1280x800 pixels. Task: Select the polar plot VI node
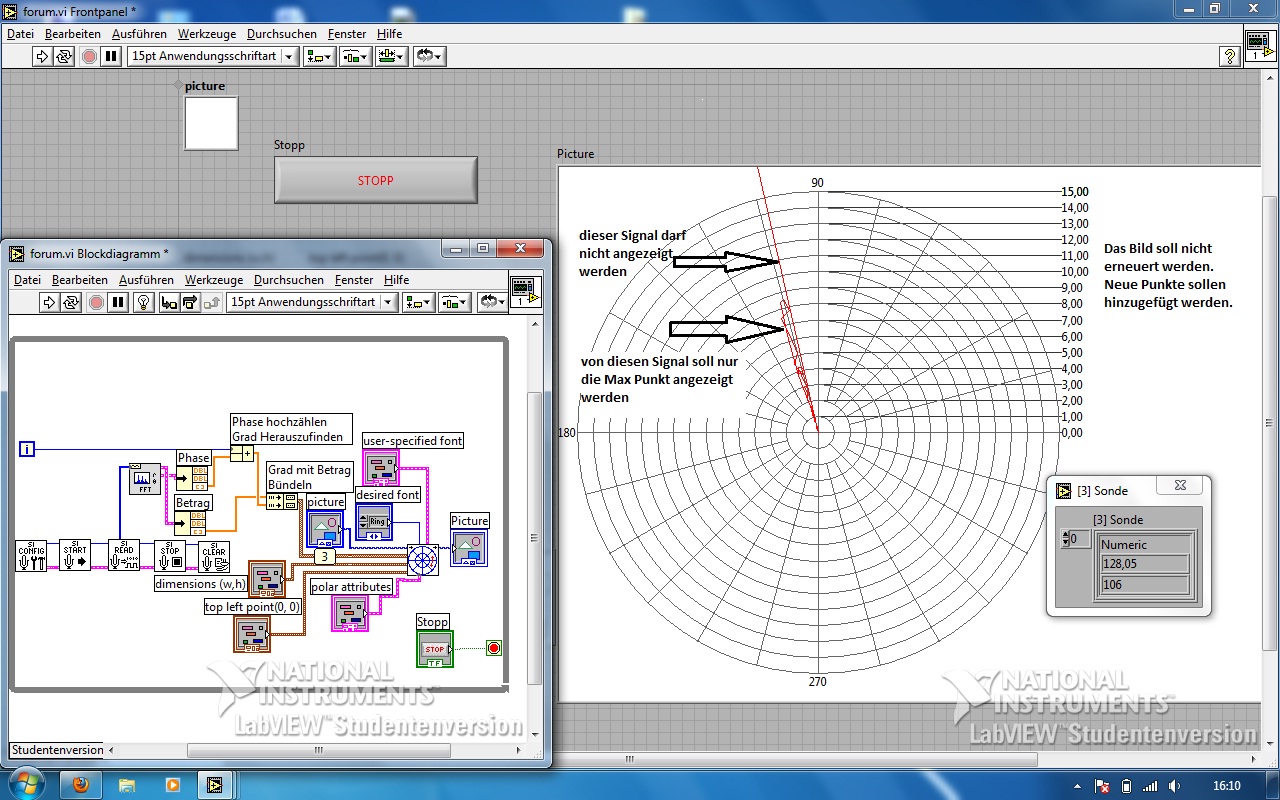[423, 560]
